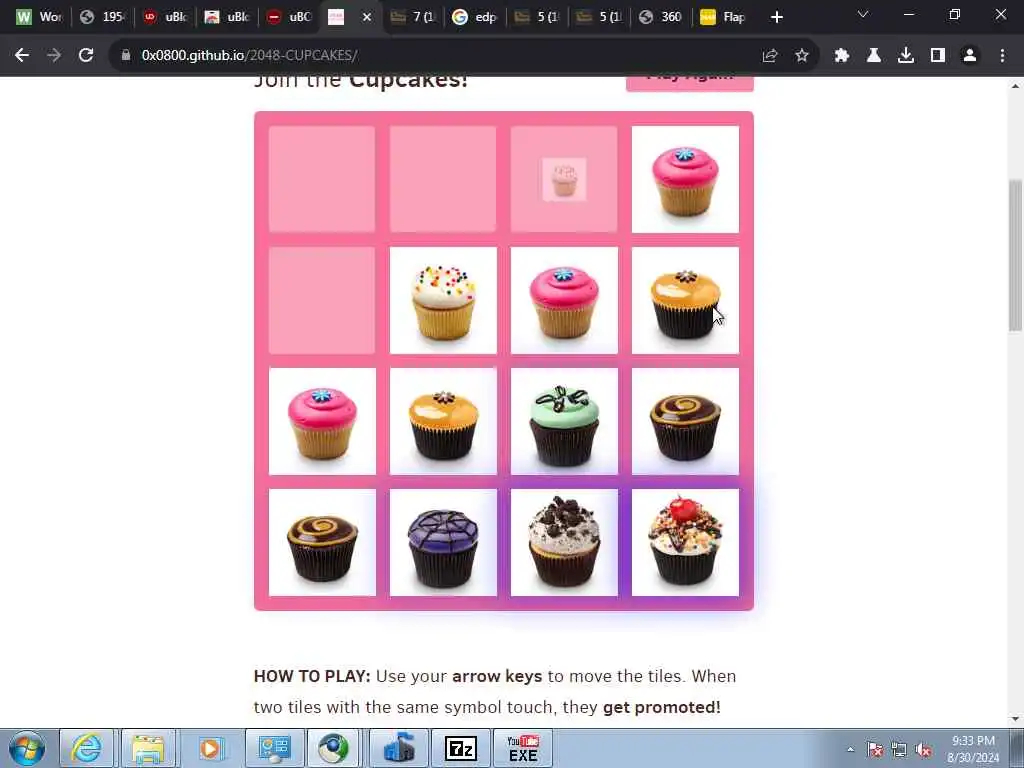Open the Action Center flag icon
The width and height of the screenshot is (1024, 768).
point(875,749)
